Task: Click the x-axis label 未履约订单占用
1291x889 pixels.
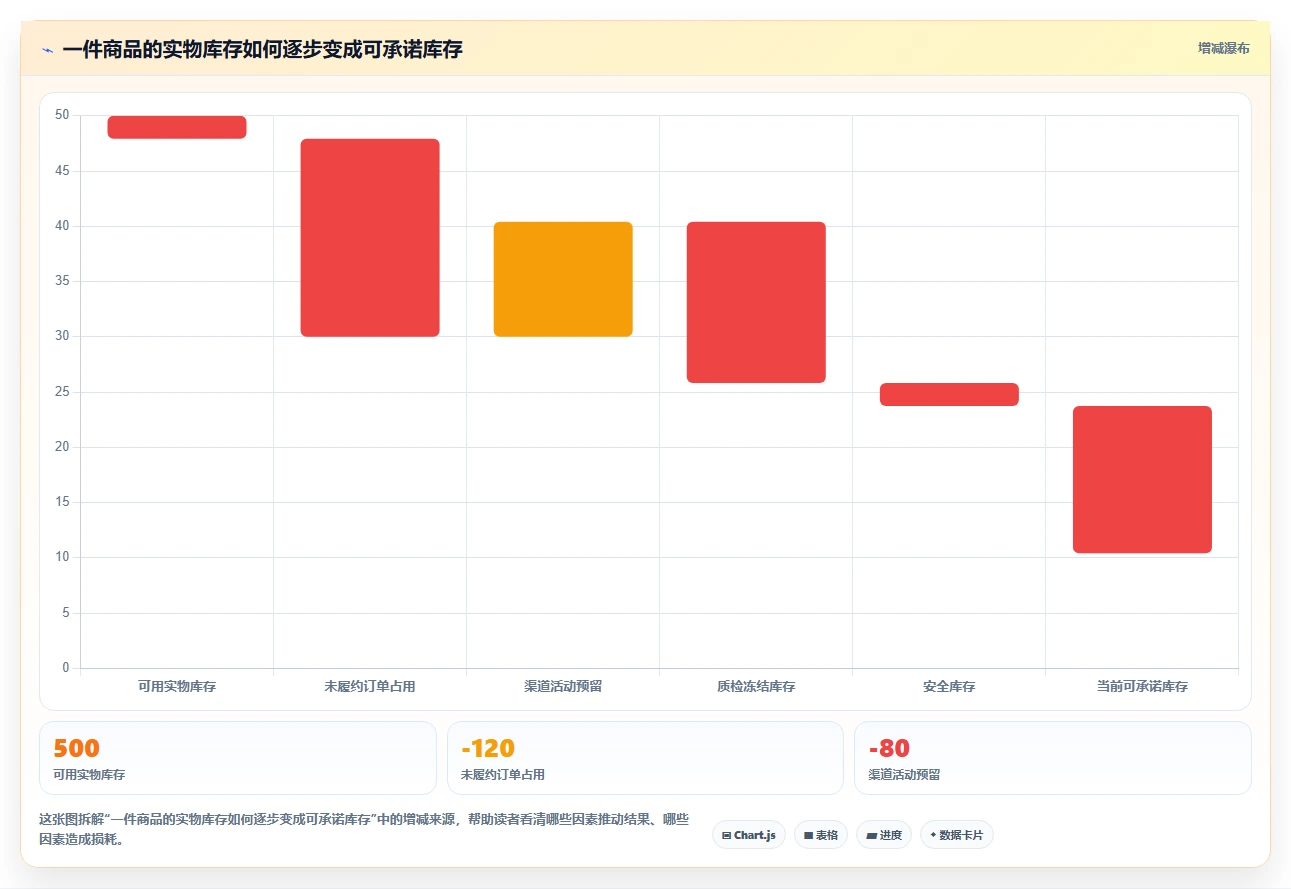Action: click(370, 687)
